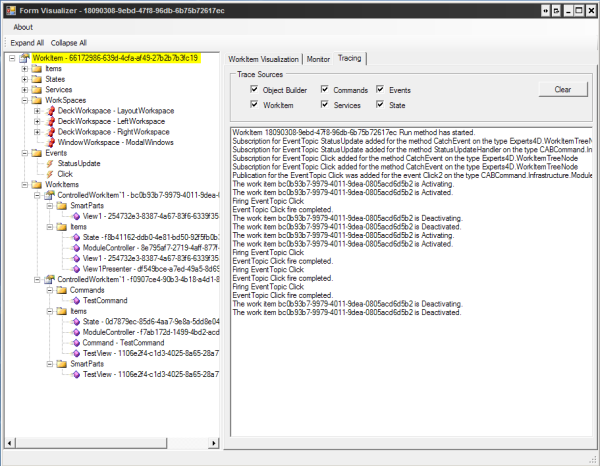Expand DeckWorkspace - LayoutWorkspace node

pos(37,111)
